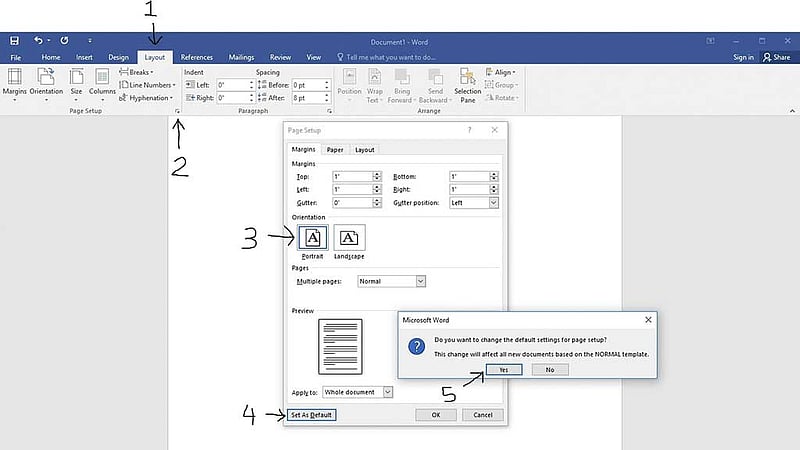Viewport: 800px width, 450px height.
Task: Open the Hyphenation dropdown
Action: point(146,97)
